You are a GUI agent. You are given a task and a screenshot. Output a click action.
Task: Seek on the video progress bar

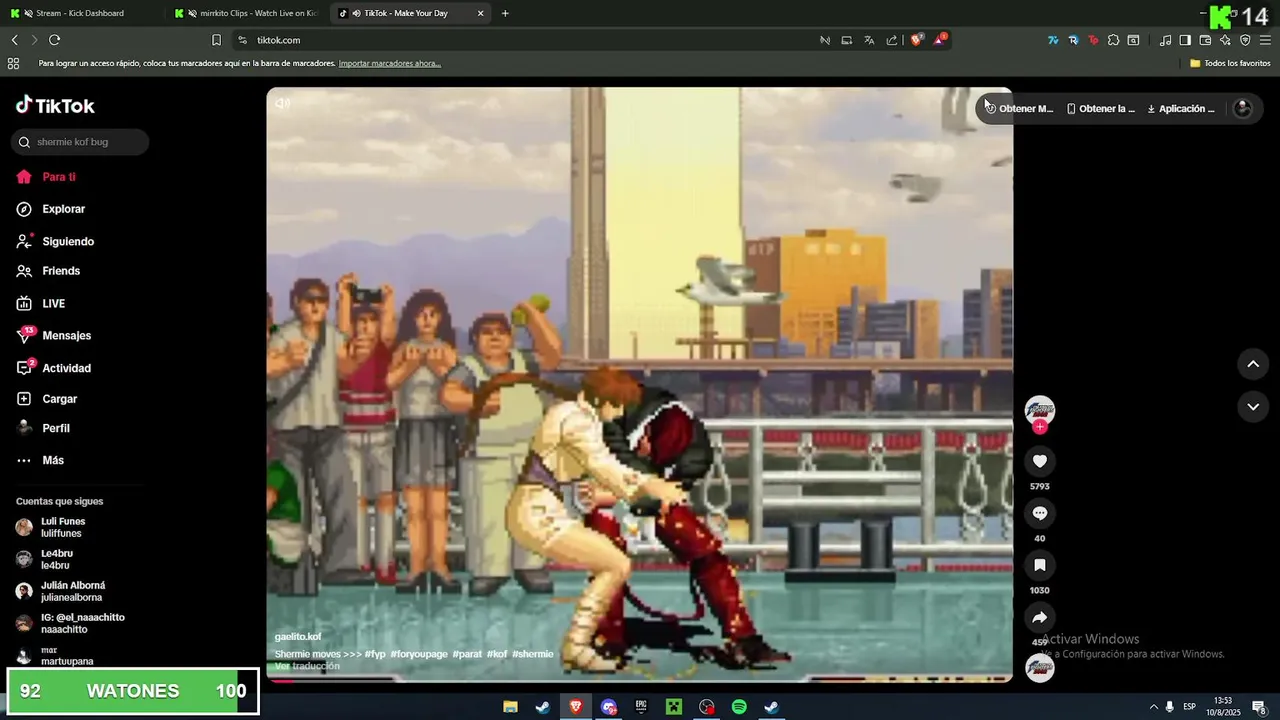click(x=639, y=681)
